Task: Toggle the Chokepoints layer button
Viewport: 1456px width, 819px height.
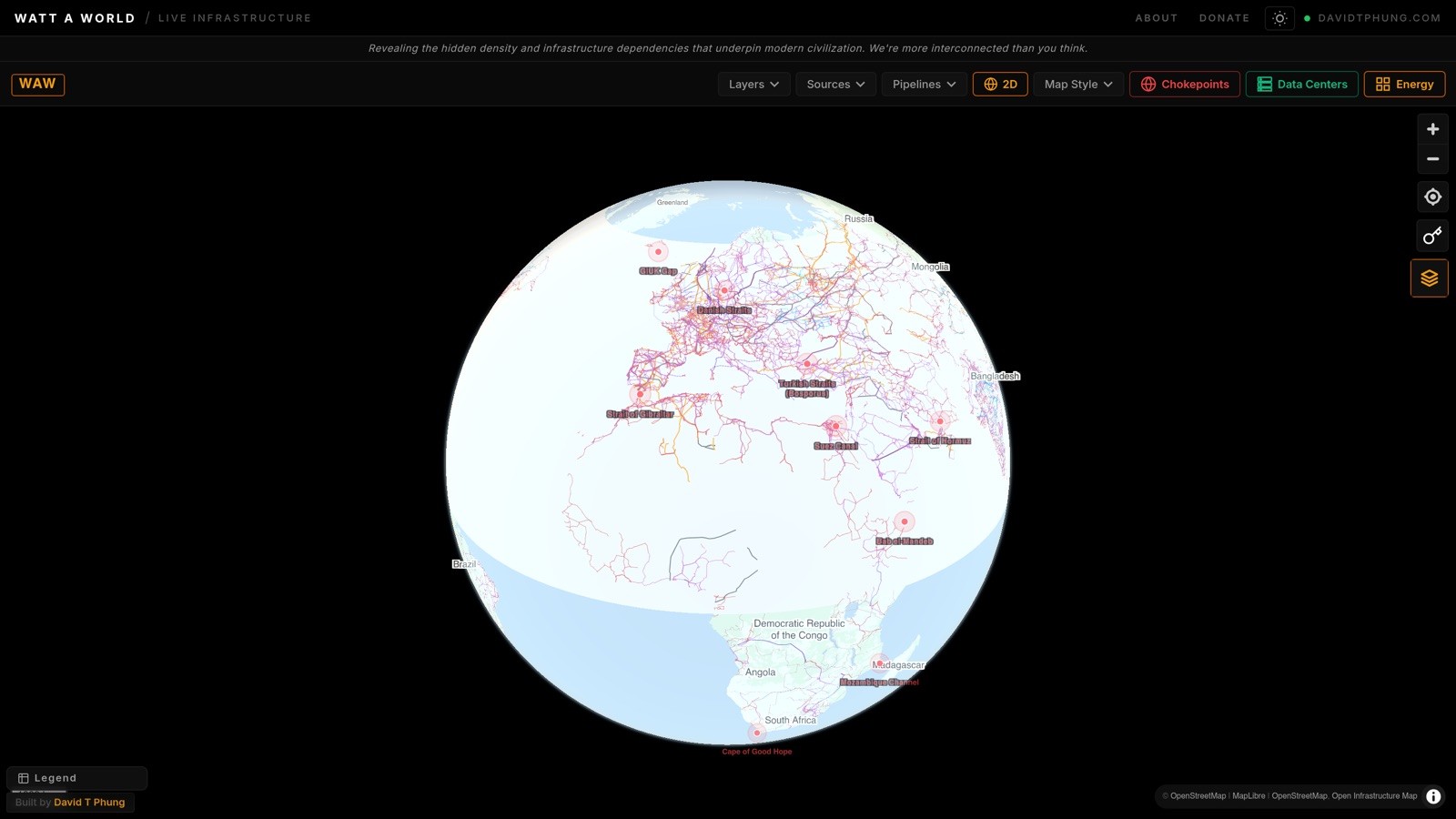Action: pyautogui.click(x=1185, y=84)
